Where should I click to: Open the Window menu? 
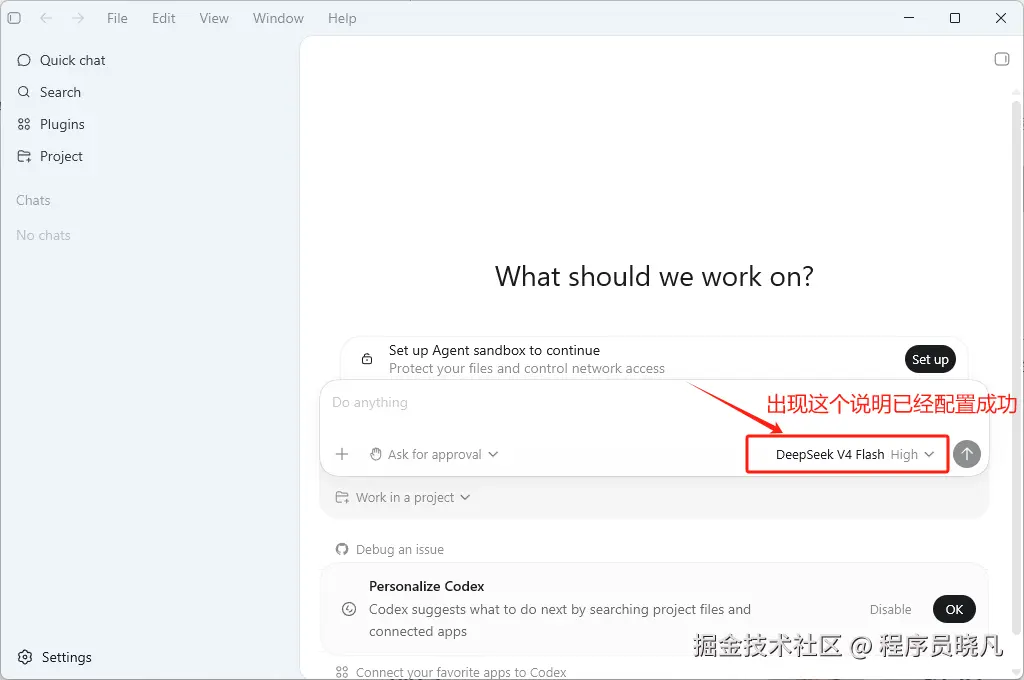point(278,18)
